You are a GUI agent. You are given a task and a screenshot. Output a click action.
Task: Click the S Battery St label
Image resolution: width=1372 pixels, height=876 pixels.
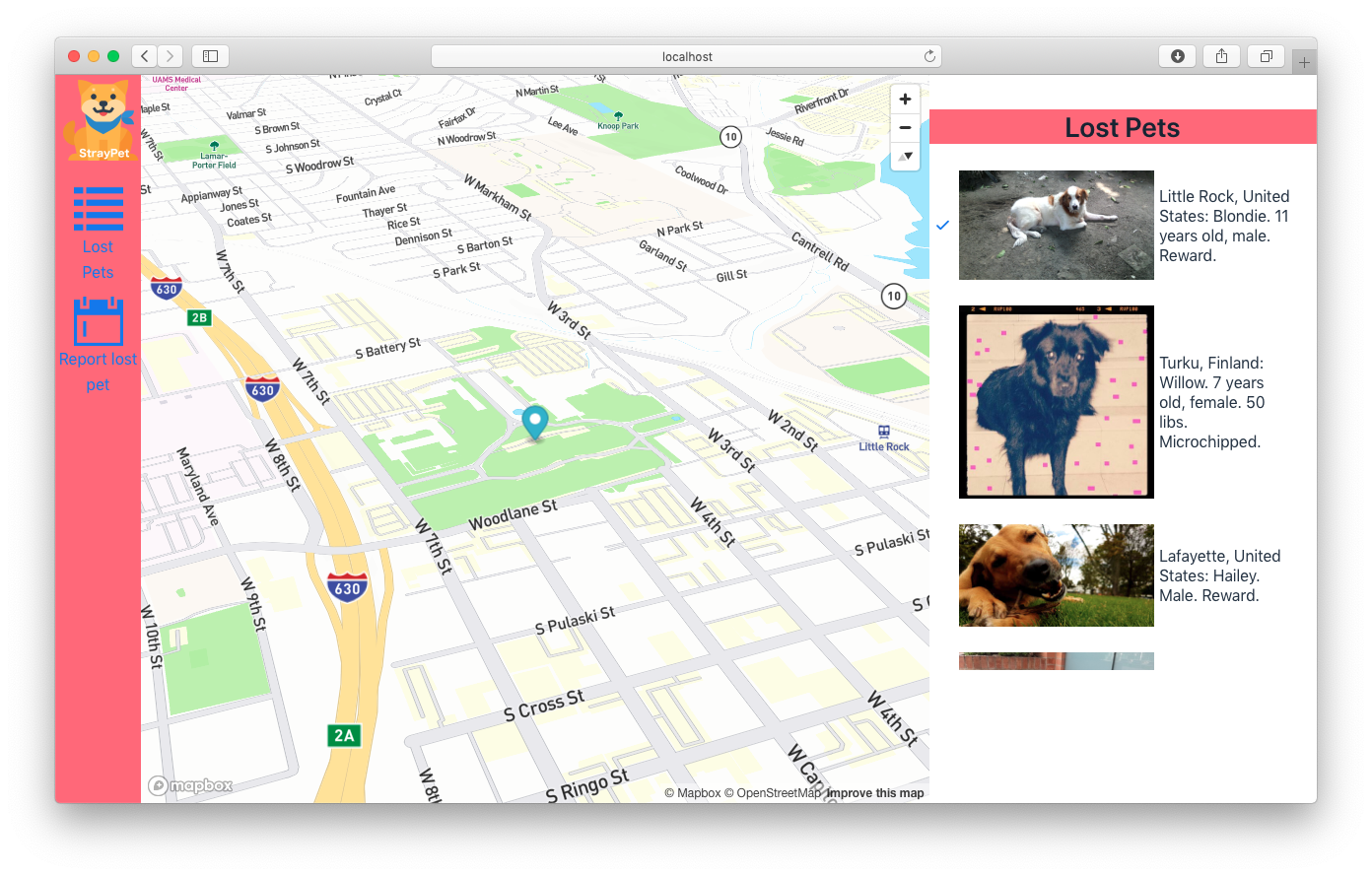coord(387,347)
